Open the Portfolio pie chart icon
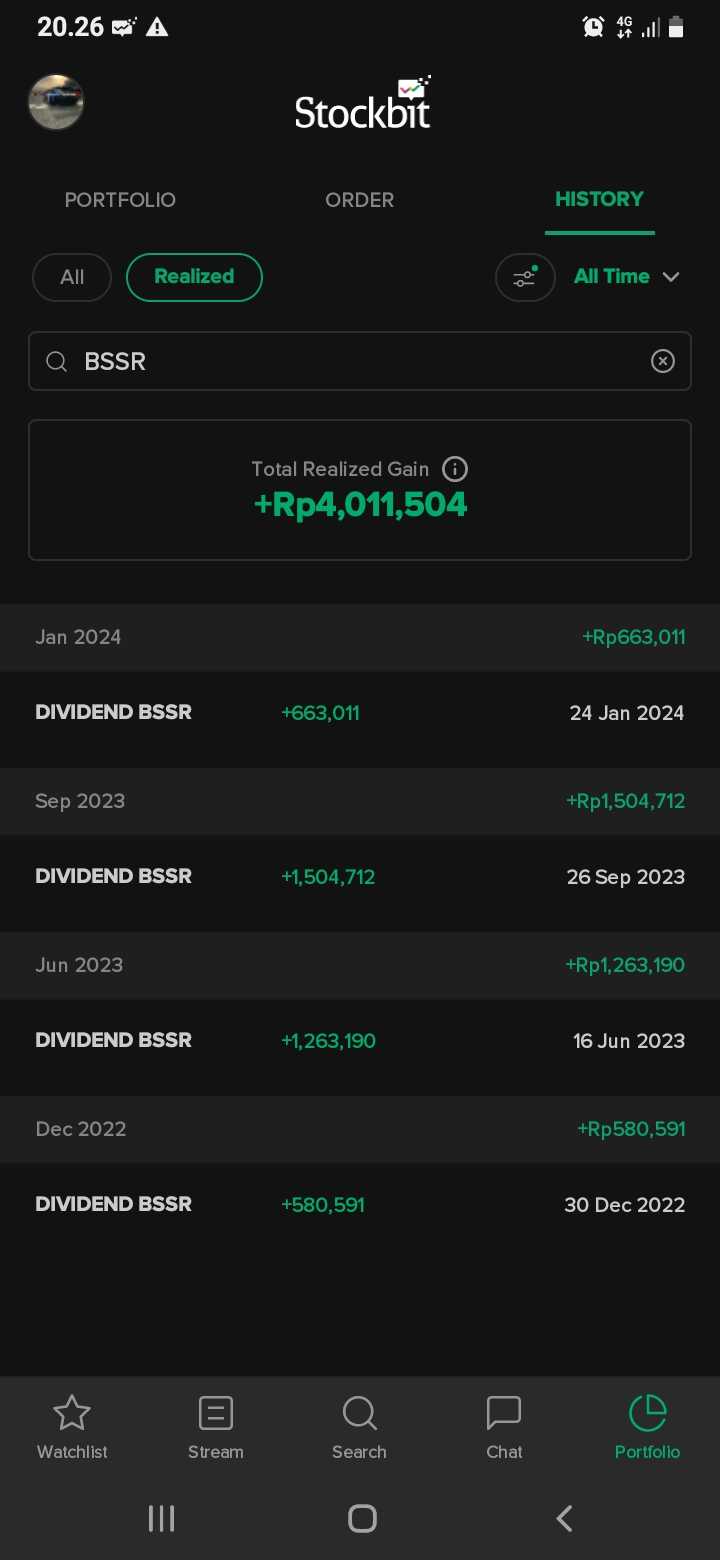This screenshot has width=720, height=1560. 647,1414
